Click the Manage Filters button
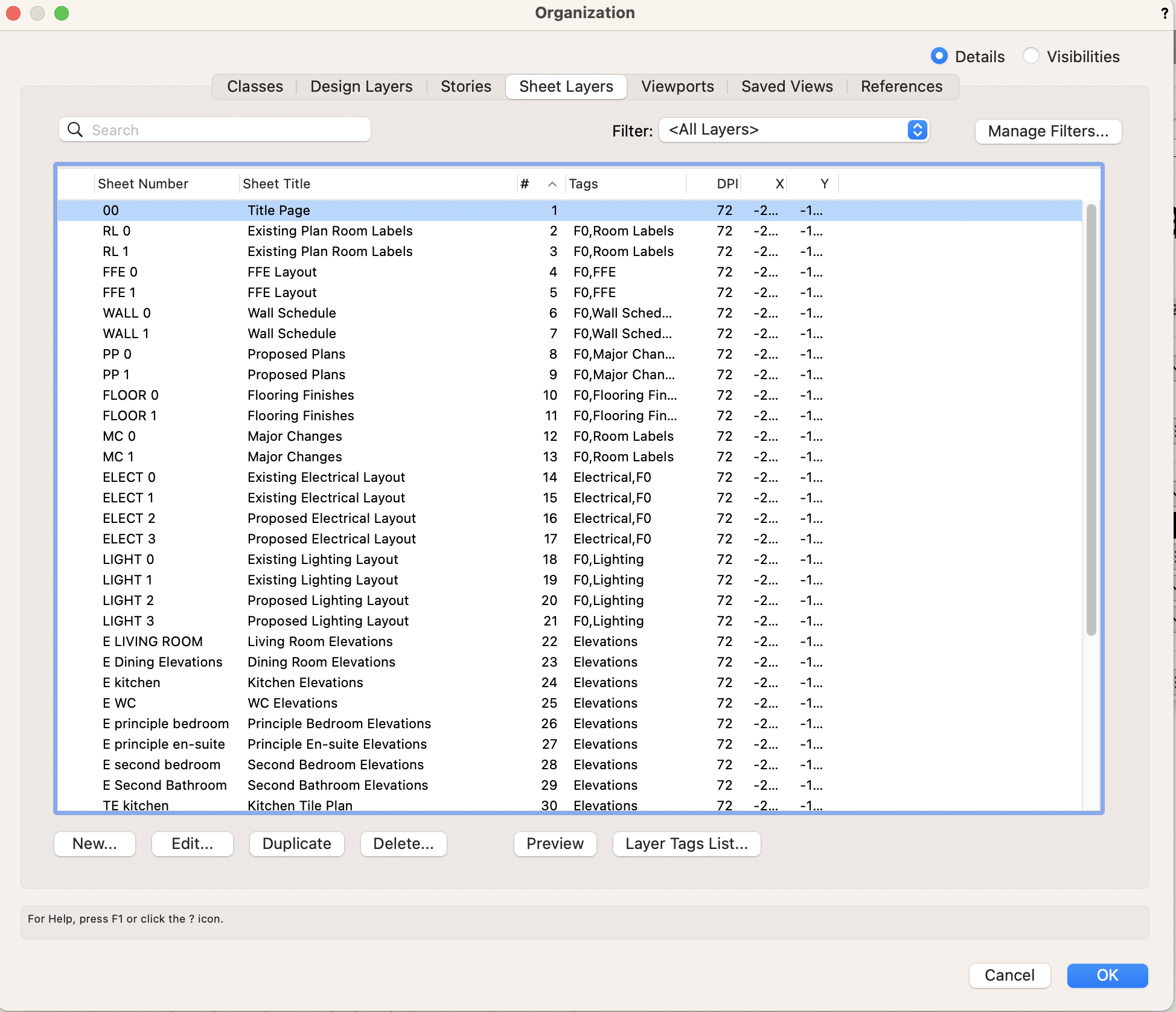 (1048, 131)
